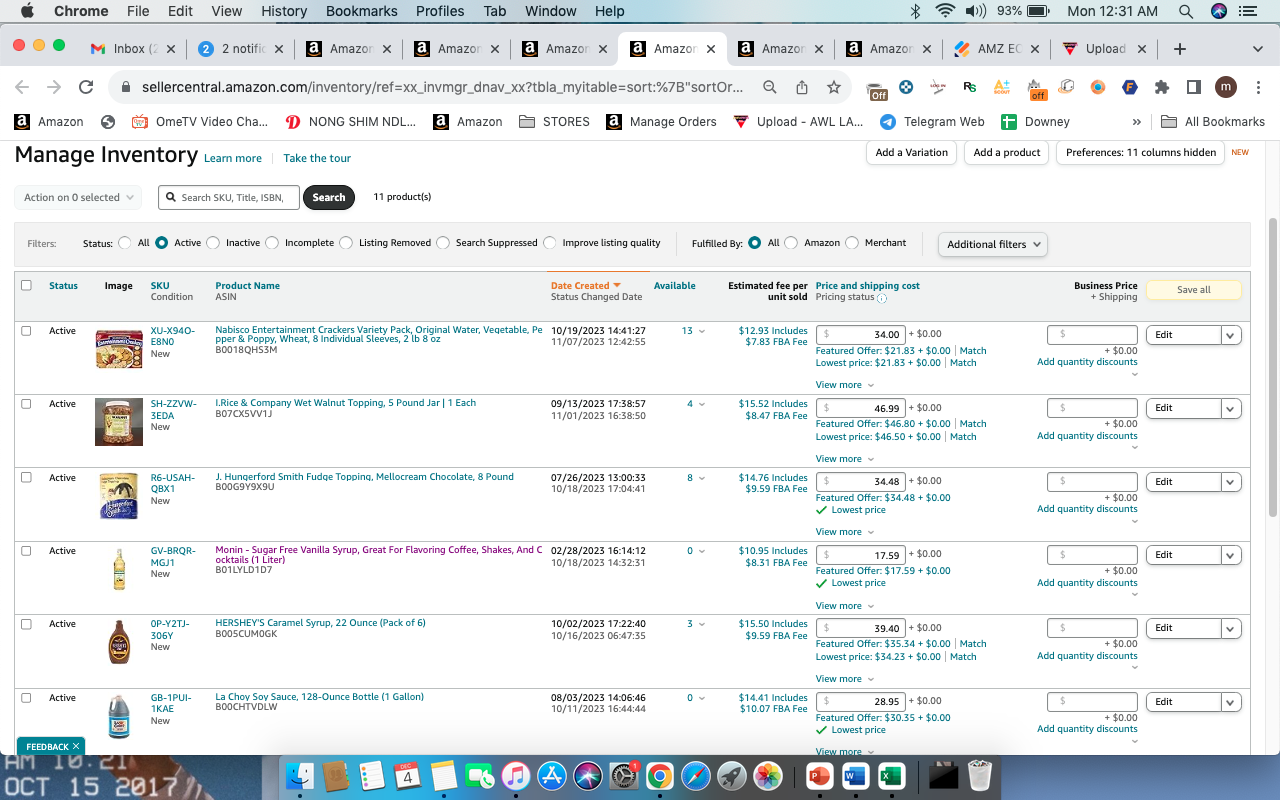The width and height of the screenshot is (1280, 800).
Task: Filter by Fulfilled By Merchant
Action: [x=852, y=243]
